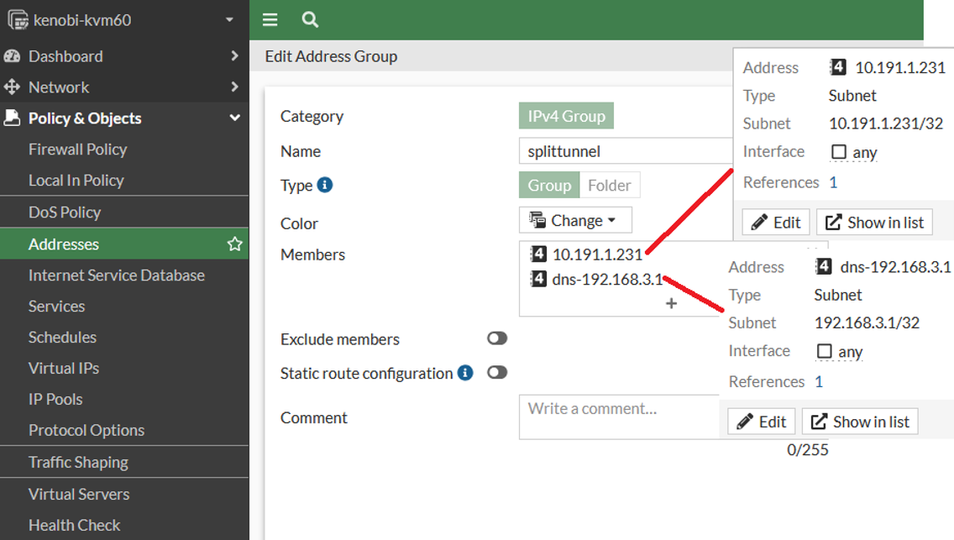Click the Network icon in sidebar

click(13, 87)
